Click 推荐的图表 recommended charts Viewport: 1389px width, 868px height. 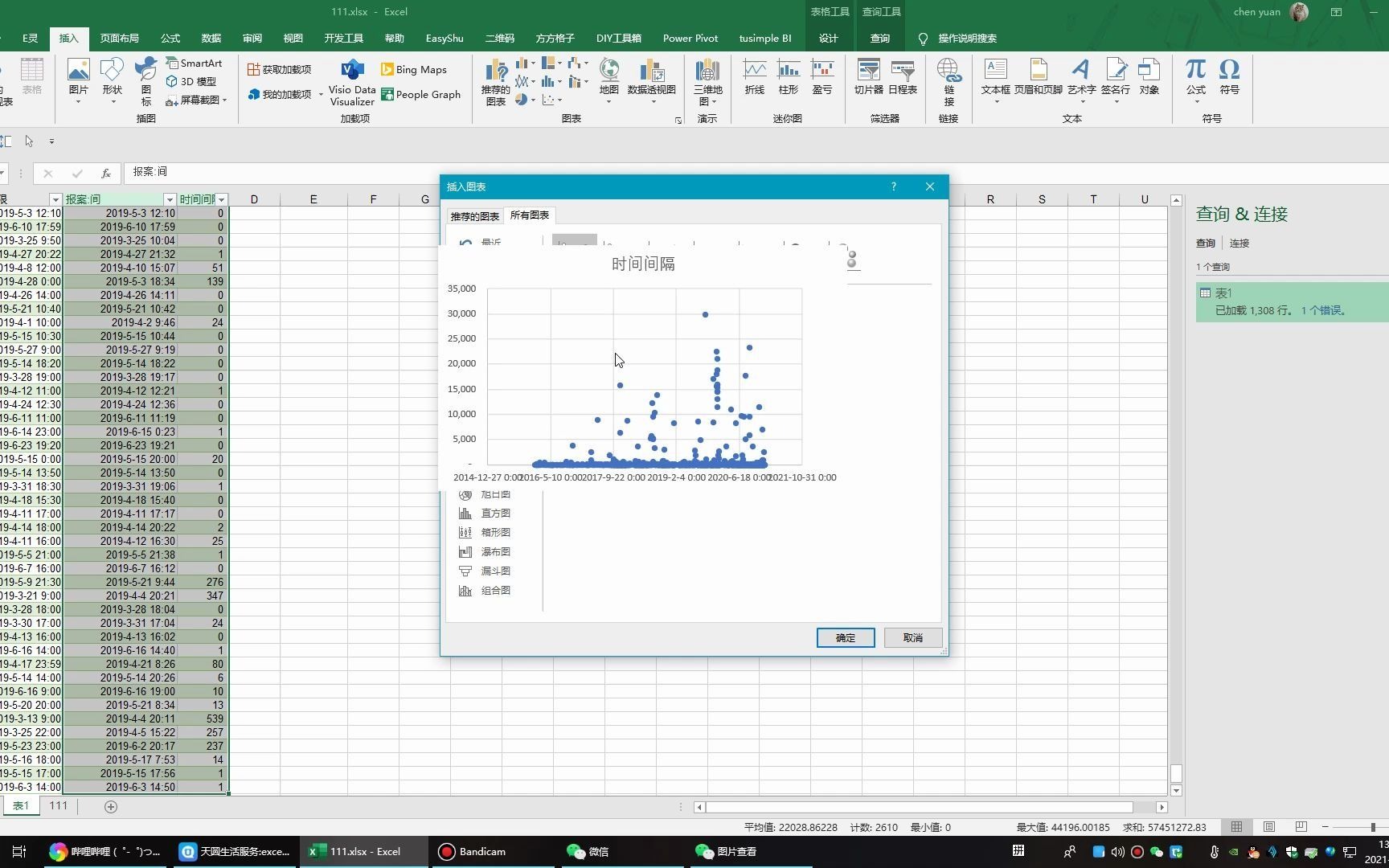(496, 82)
